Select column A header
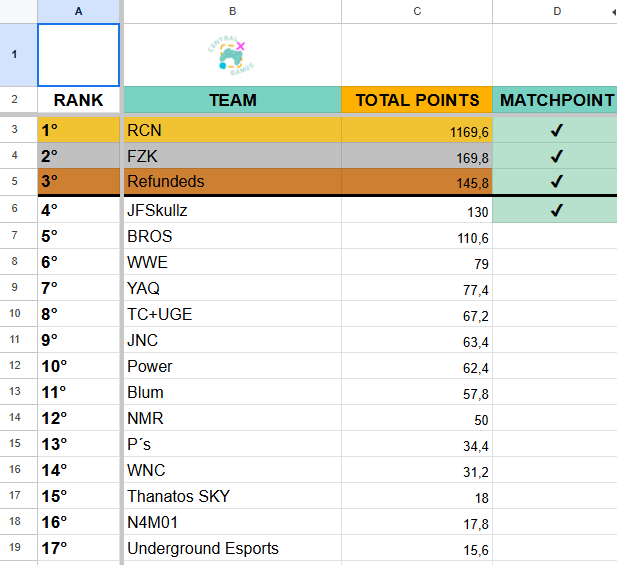 [79, 11]
